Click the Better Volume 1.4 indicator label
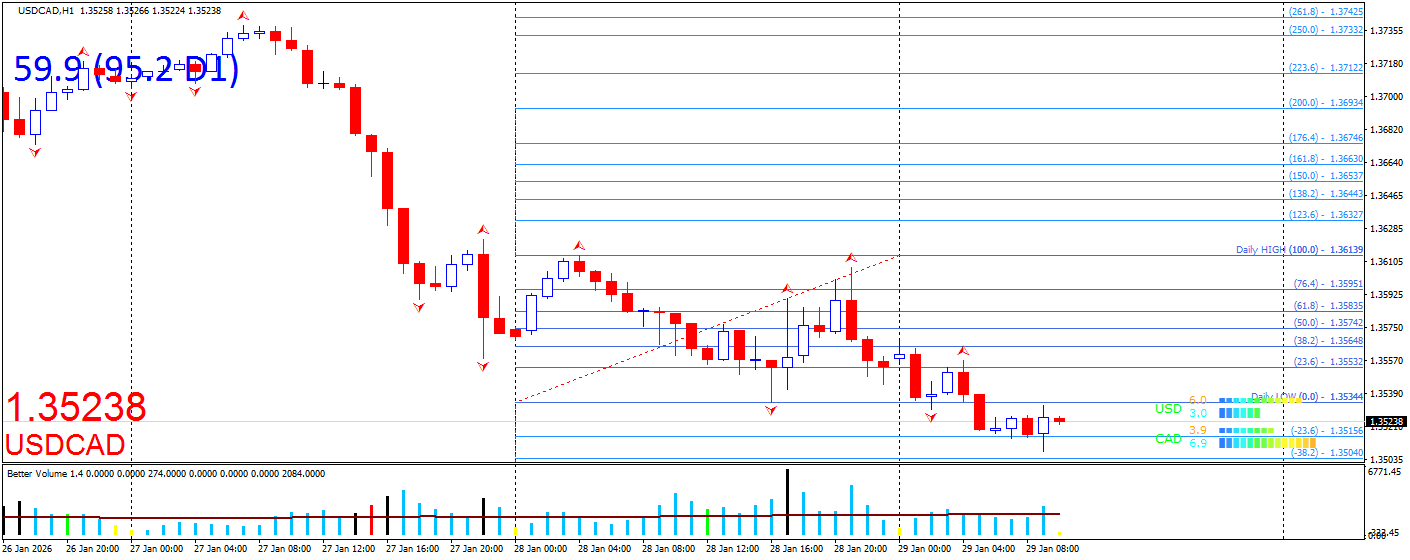 point(164,473)
